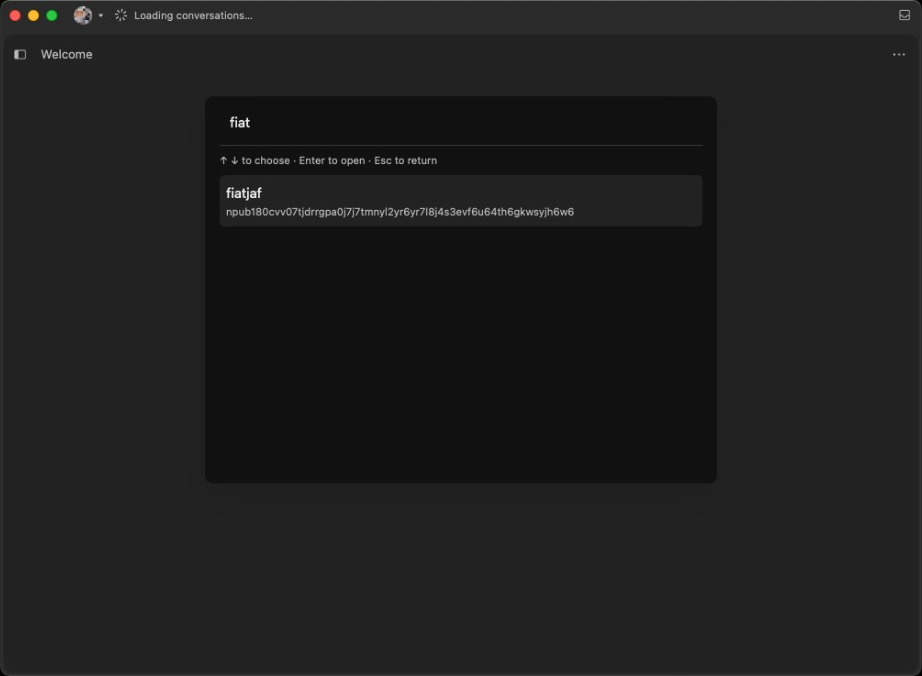The image size is (922, 676).
Task: Minimize window with yellow button
Action: pos(34,15)
